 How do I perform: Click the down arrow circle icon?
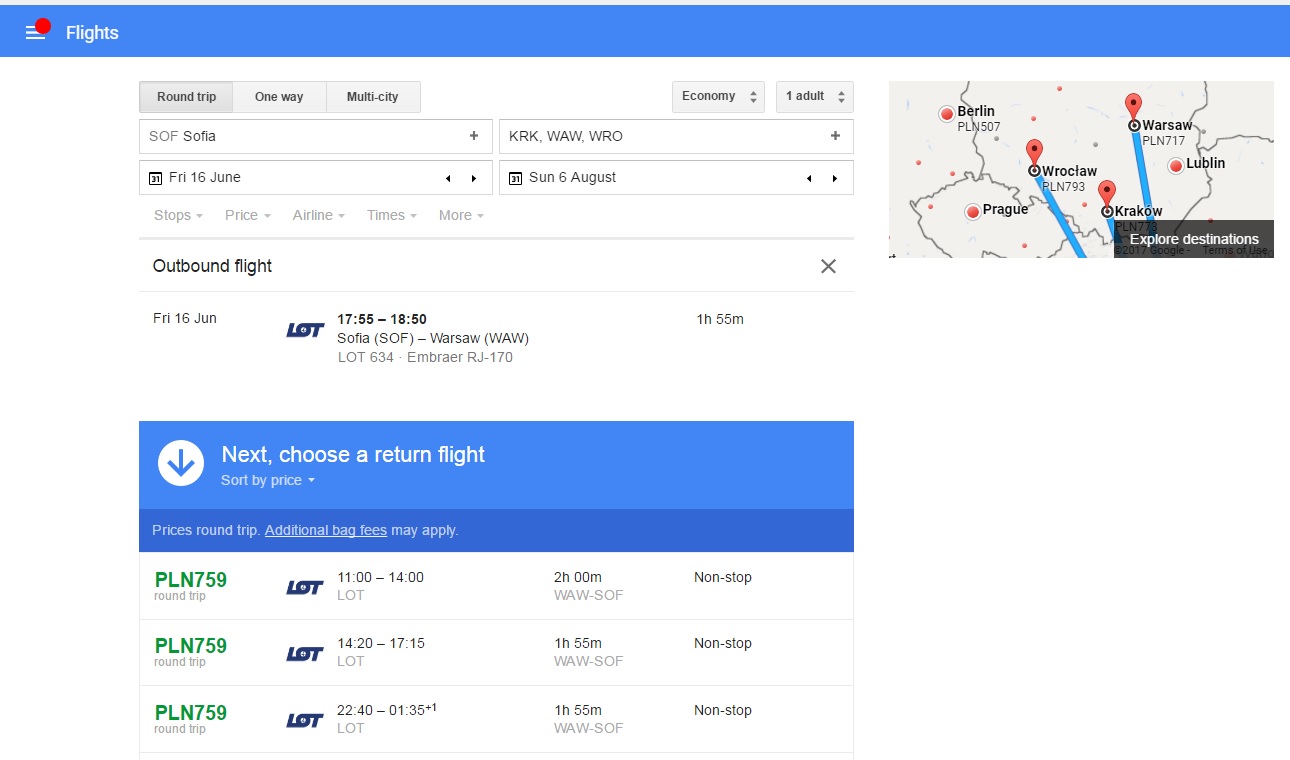[x=181, y=463]
